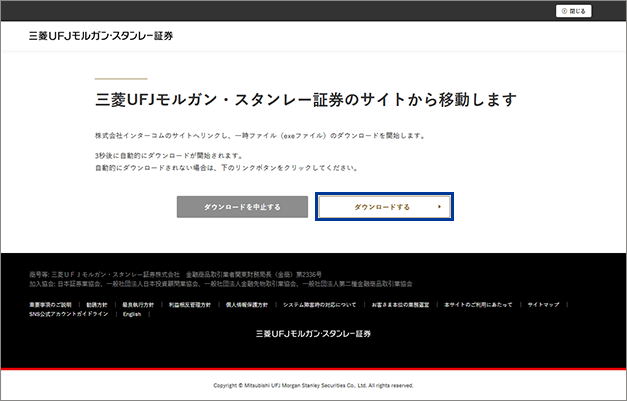Open 勧誘方針 footer link
627x401 pixels.
click(97, 305)
